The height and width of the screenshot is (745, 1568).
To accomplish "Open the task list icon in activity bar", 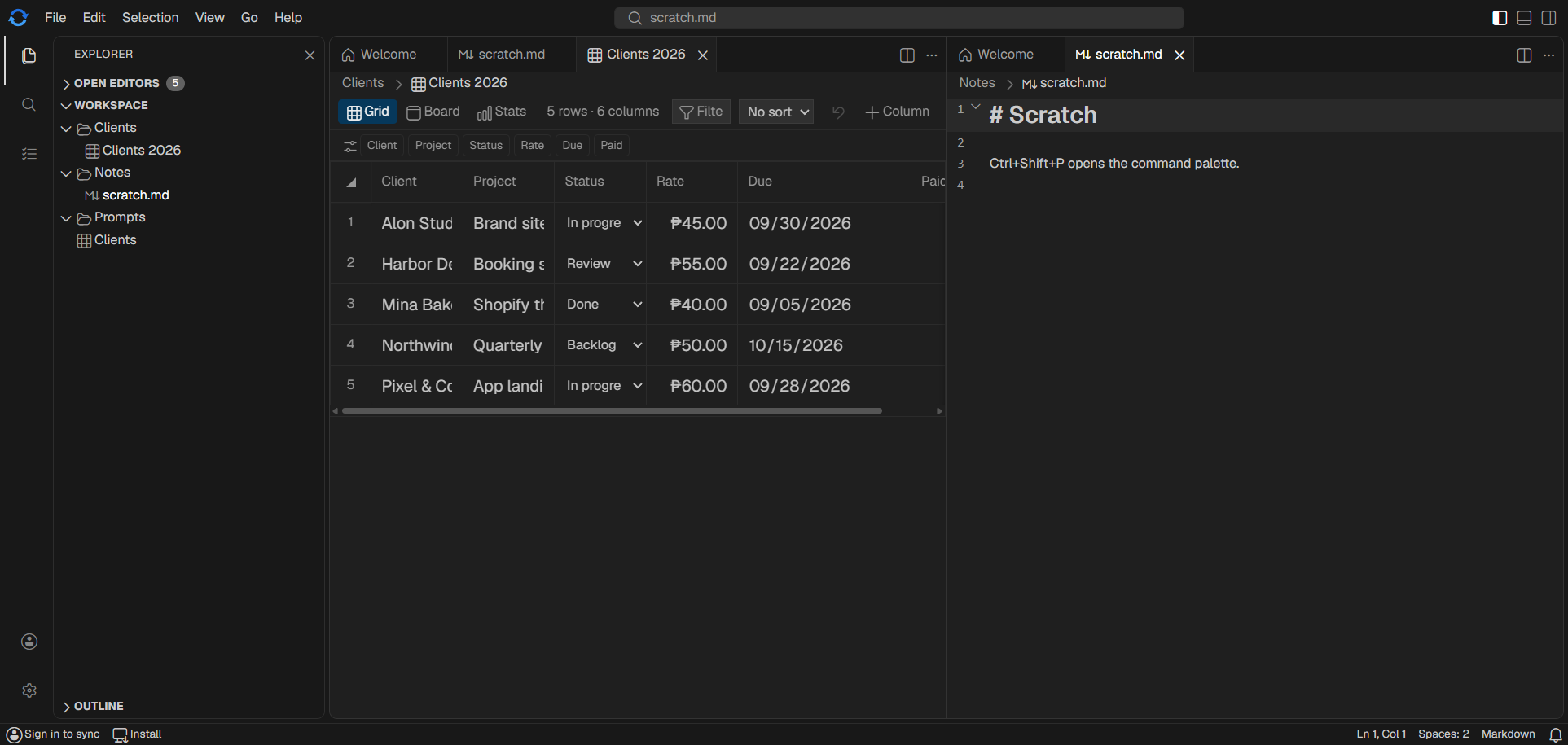I will pos(29,154).
